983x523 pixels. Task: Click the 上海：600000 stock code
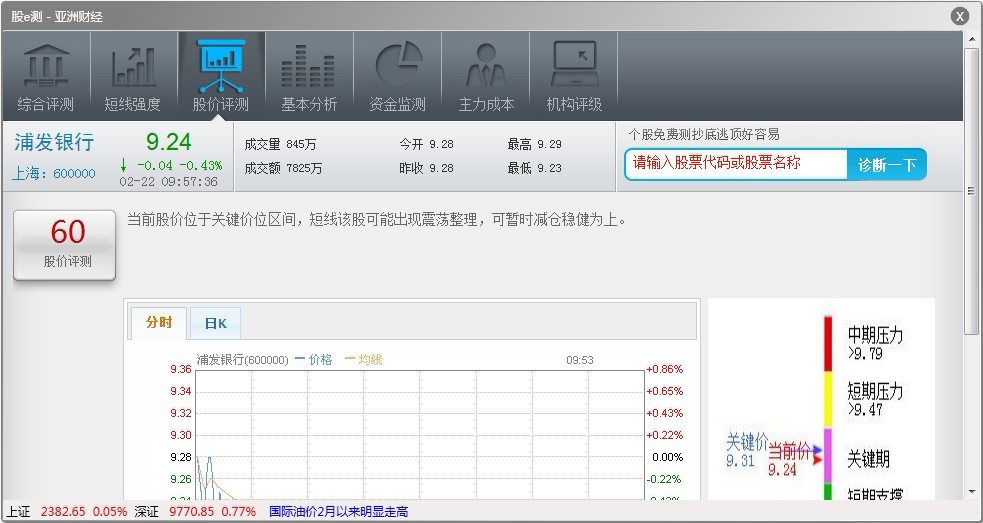[54, 174]
